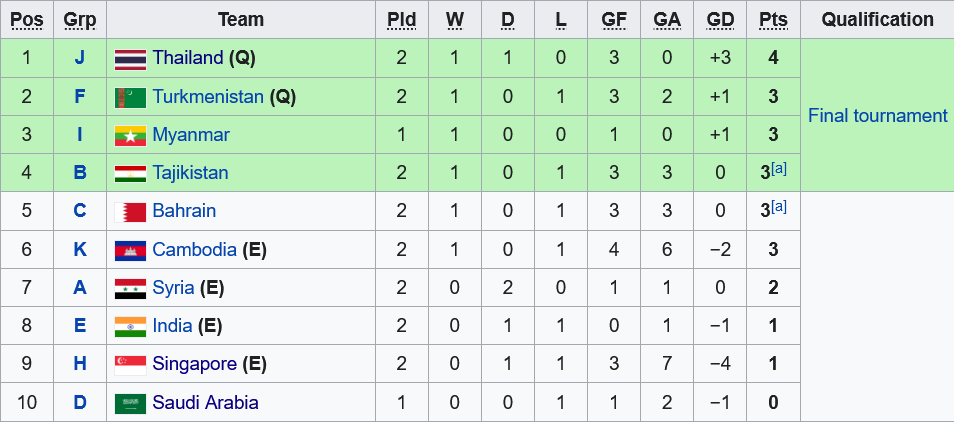Viewport: 955px width, 422px height.
Task: Open the Final tournament link
Action: (877, 116)
